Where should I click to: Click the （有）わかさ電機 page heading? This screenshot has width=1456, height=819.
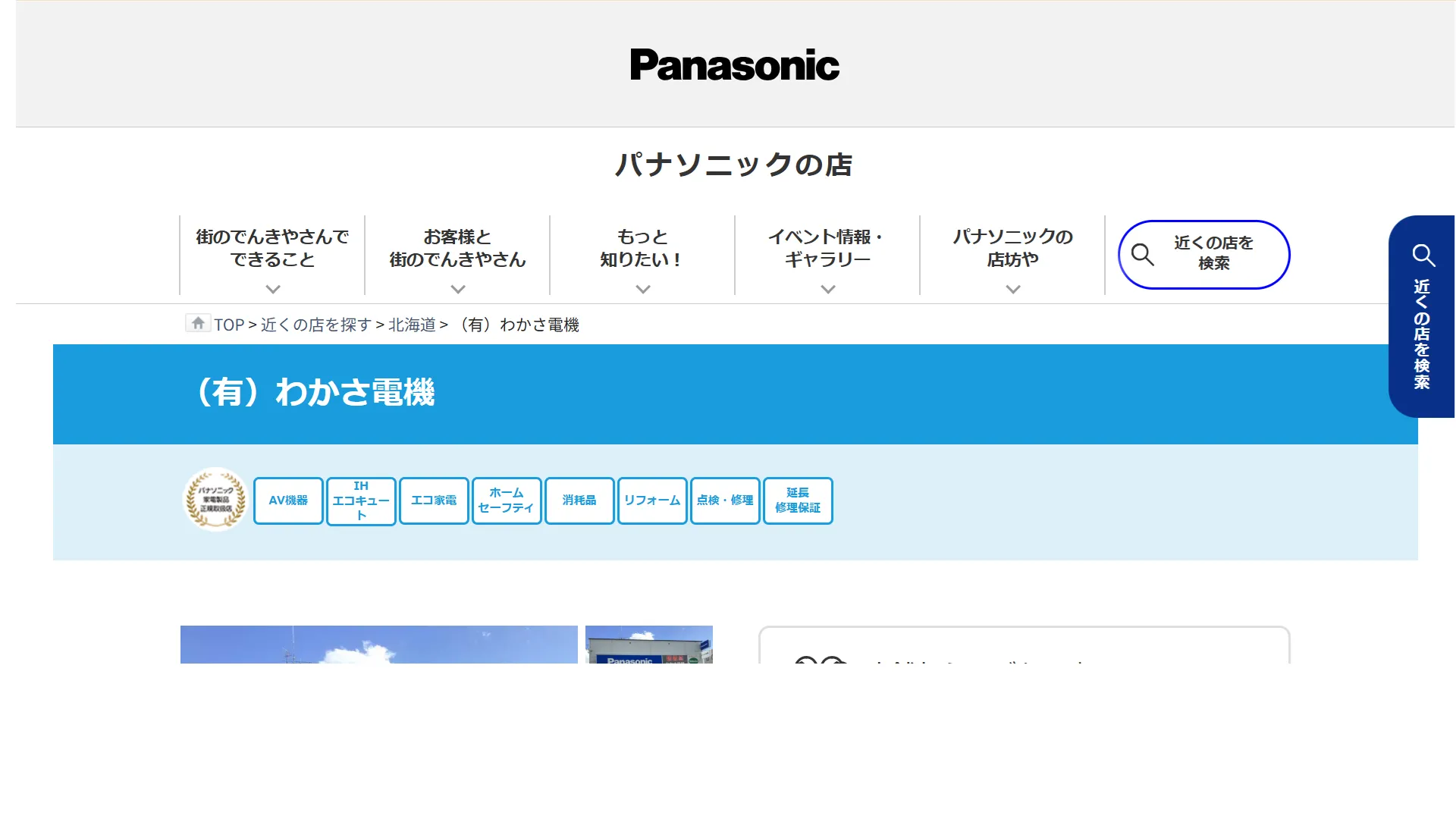[x=315, y=393]
